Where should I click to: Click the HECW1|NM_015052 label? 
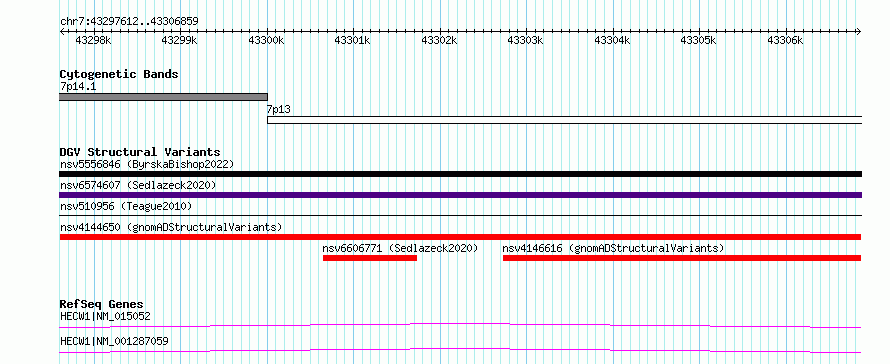[x=105, y=316]
